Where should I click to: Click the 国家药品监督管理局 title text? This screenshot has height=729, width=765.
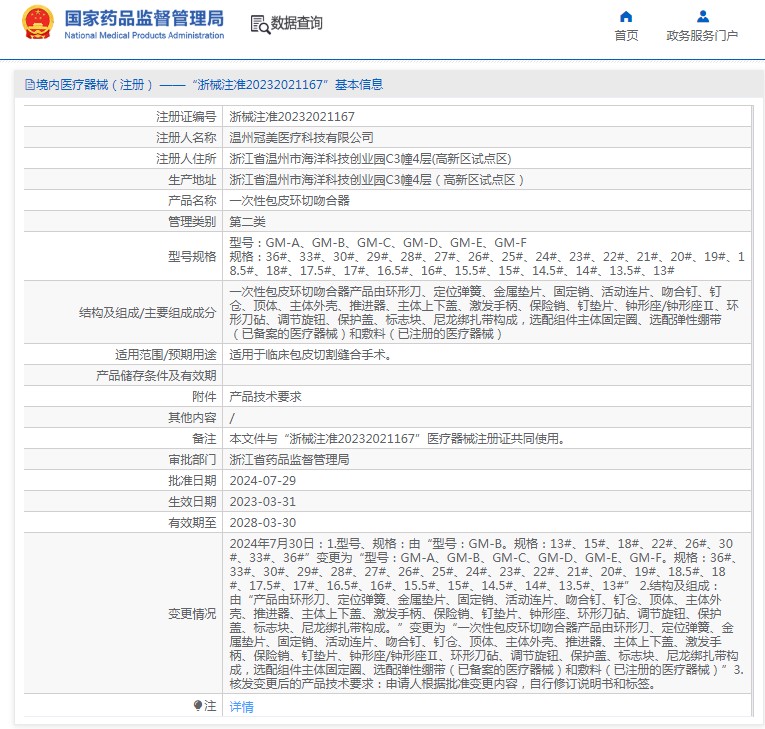[x=144, y=18]
